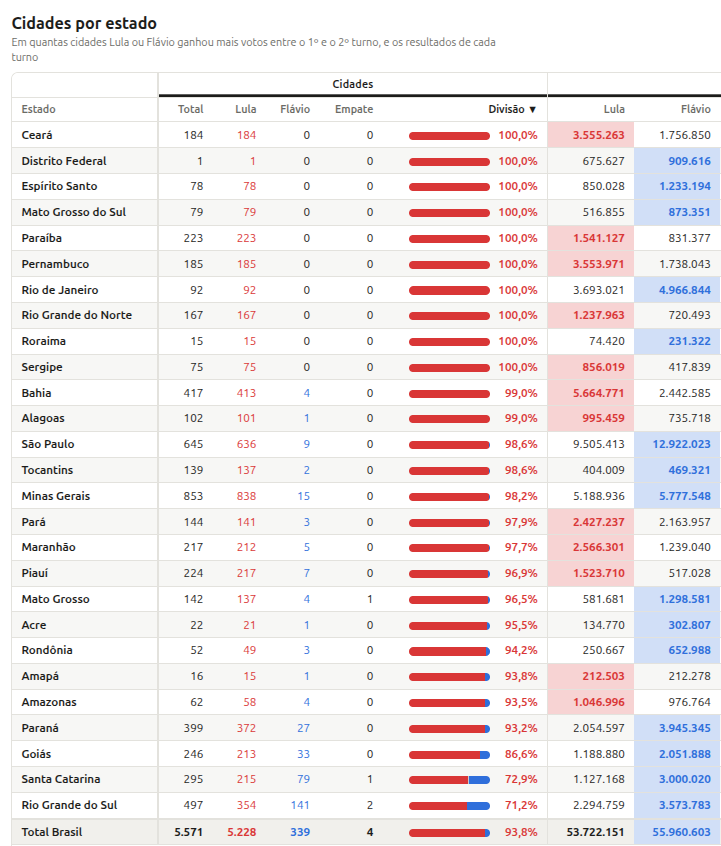
Task: Click the Empate column header
Action: coord(354,109)
